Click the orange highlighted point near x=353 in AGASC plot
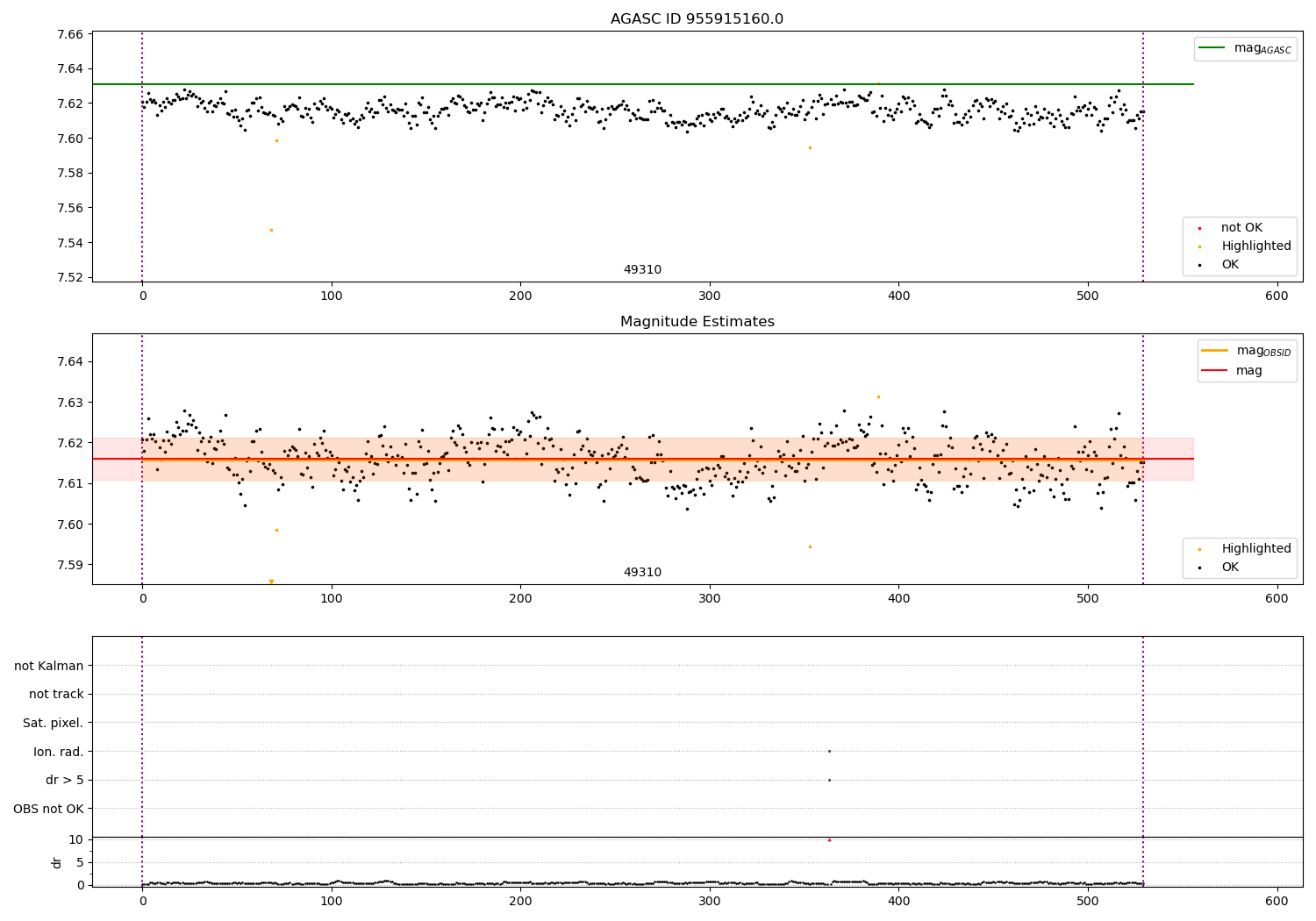This screenshot has width=1316, height=921. (810, 147)
